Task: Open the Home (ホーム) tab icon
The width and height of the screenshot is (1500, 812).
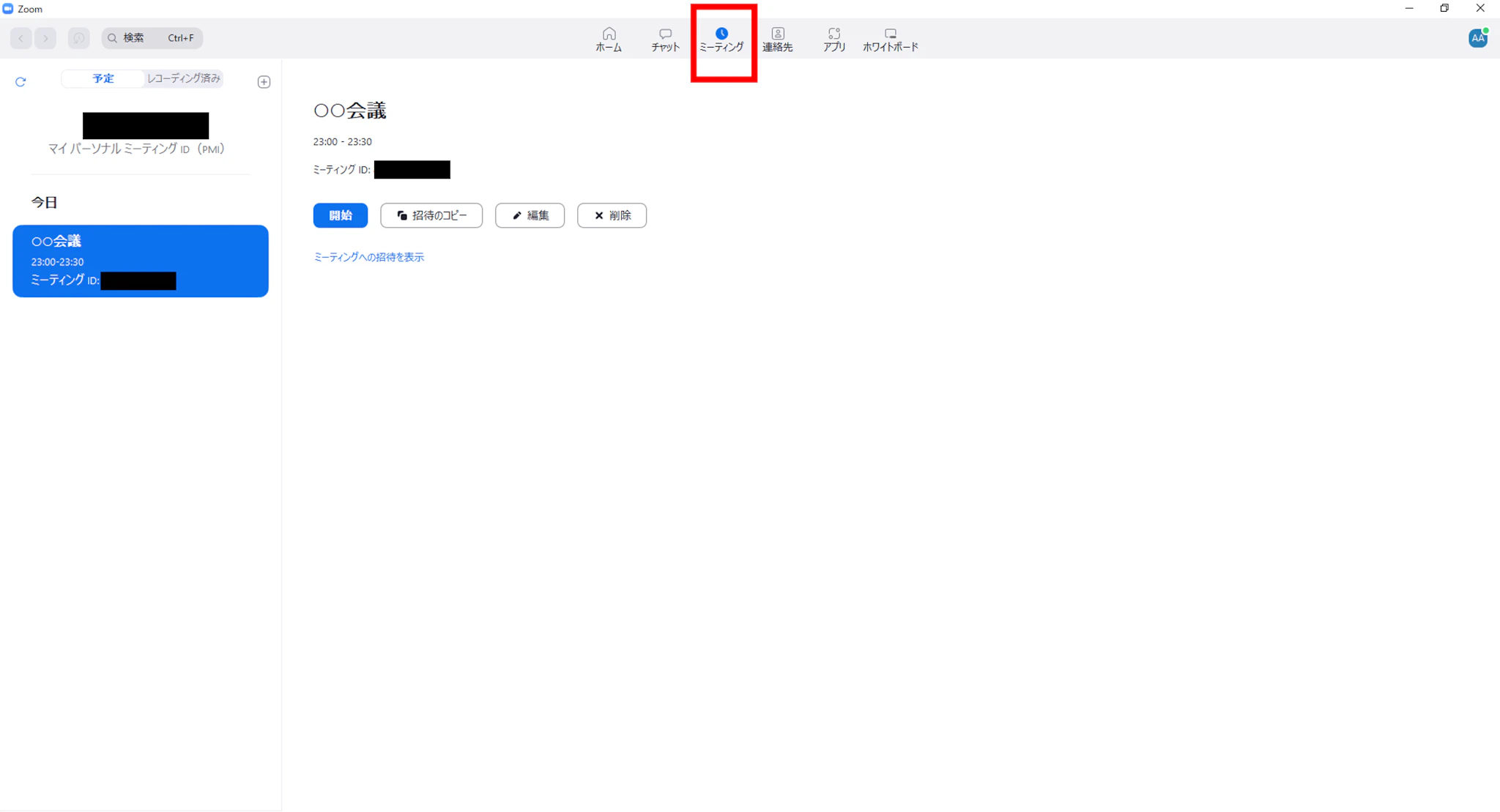Action: tap(609, 34)
